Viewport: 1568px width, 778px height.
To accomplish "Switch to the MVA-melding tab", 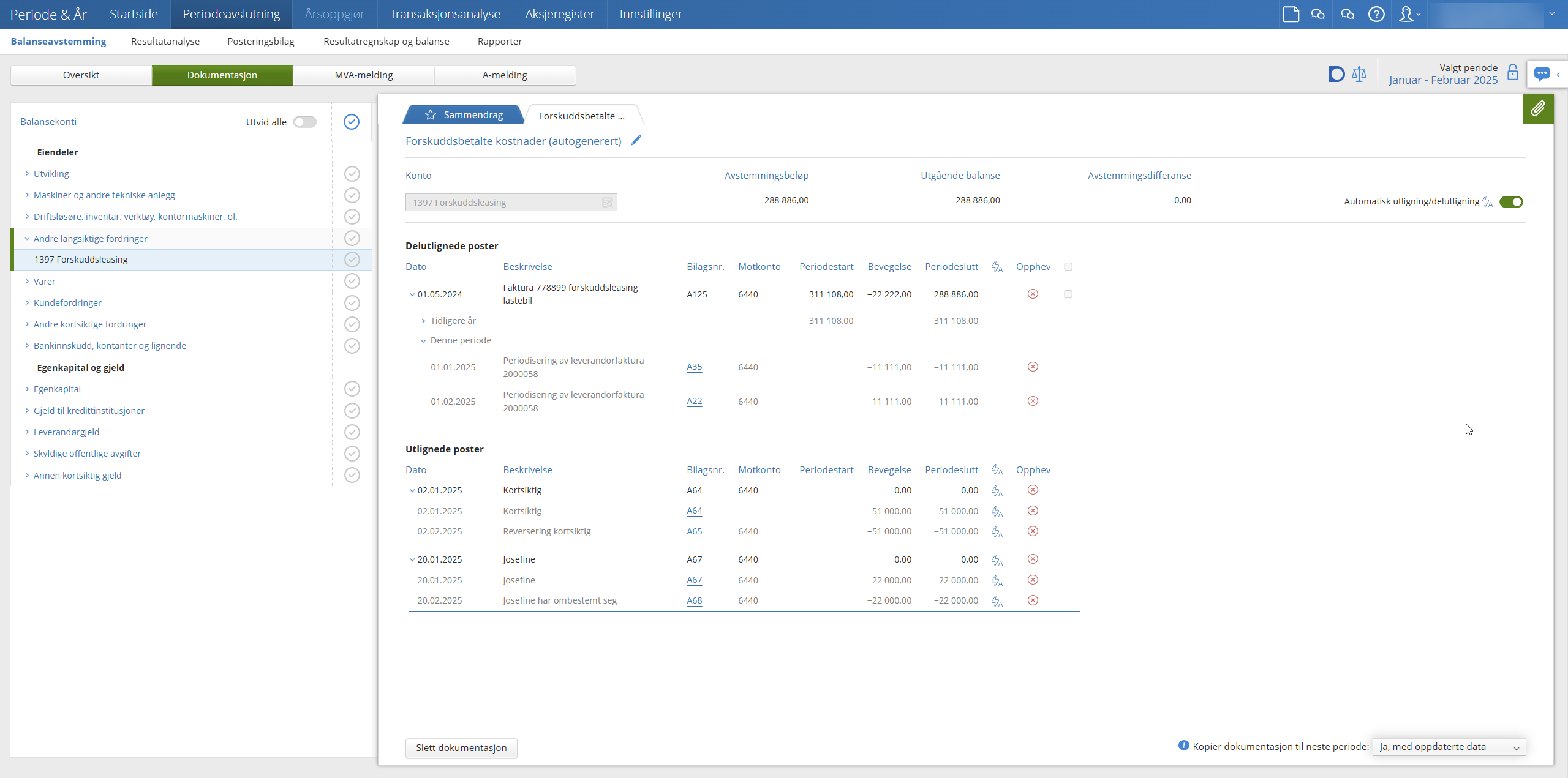I will click(363, 75).
